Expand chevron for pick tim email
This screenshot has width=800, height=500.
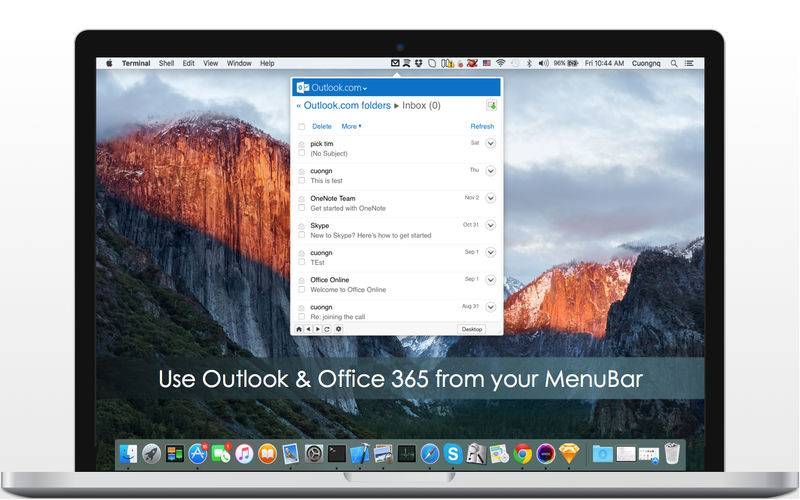tap(490, 143)
